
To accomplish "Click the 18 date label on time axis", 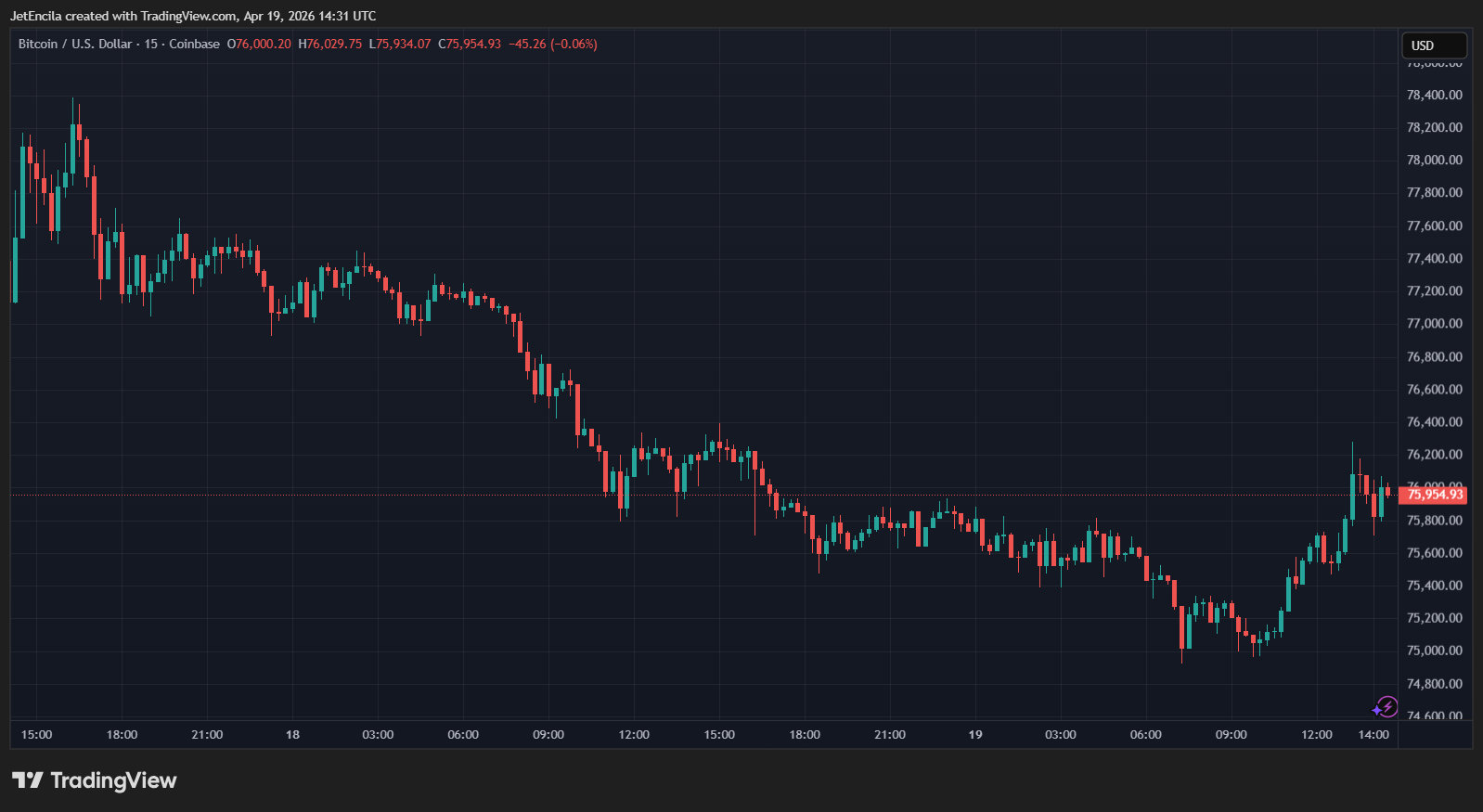I will pyautogui.click(x=292, y=735).
